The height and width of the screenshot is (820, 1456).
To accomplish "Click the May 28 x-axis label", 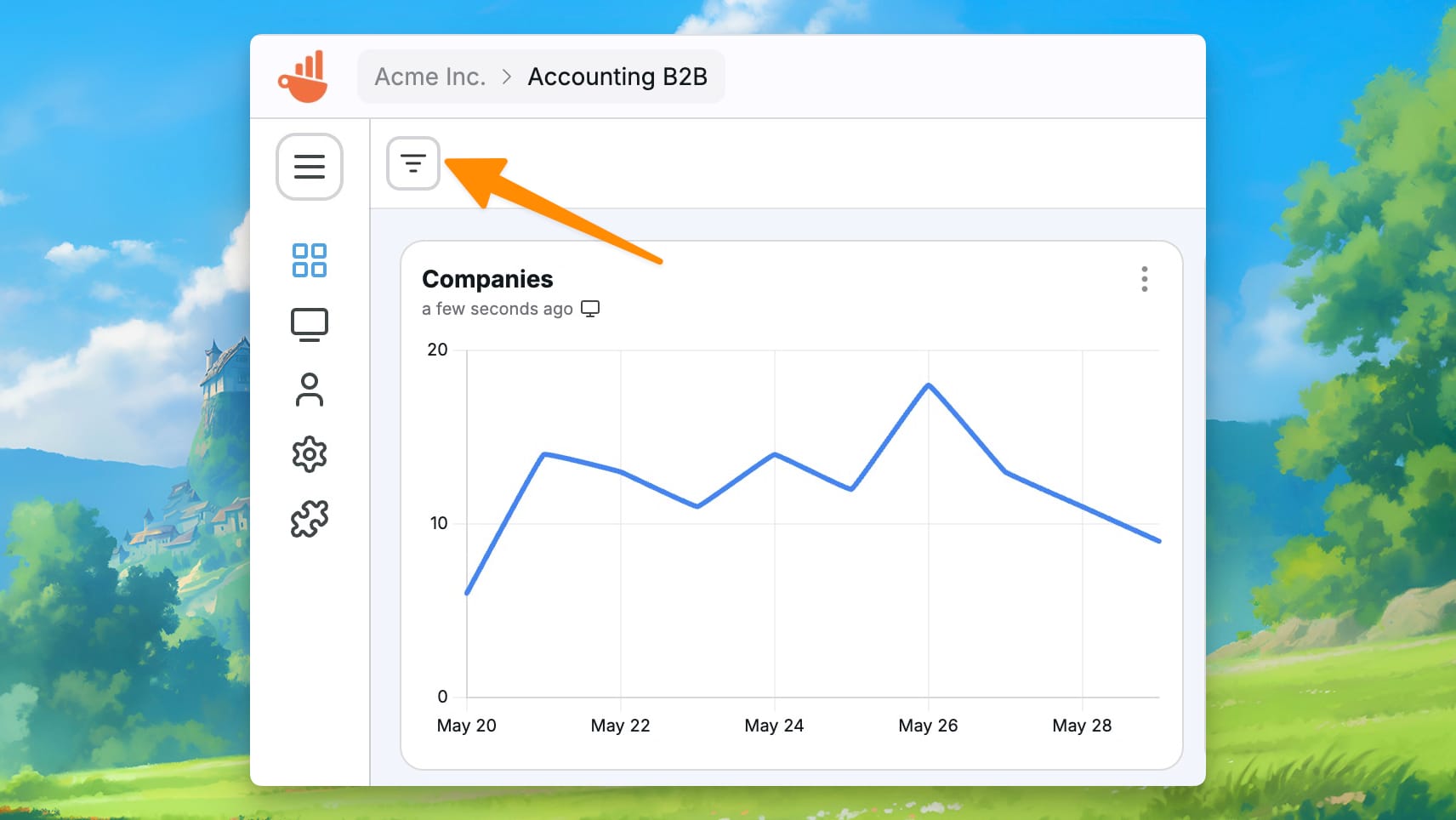I will 1082,726.
